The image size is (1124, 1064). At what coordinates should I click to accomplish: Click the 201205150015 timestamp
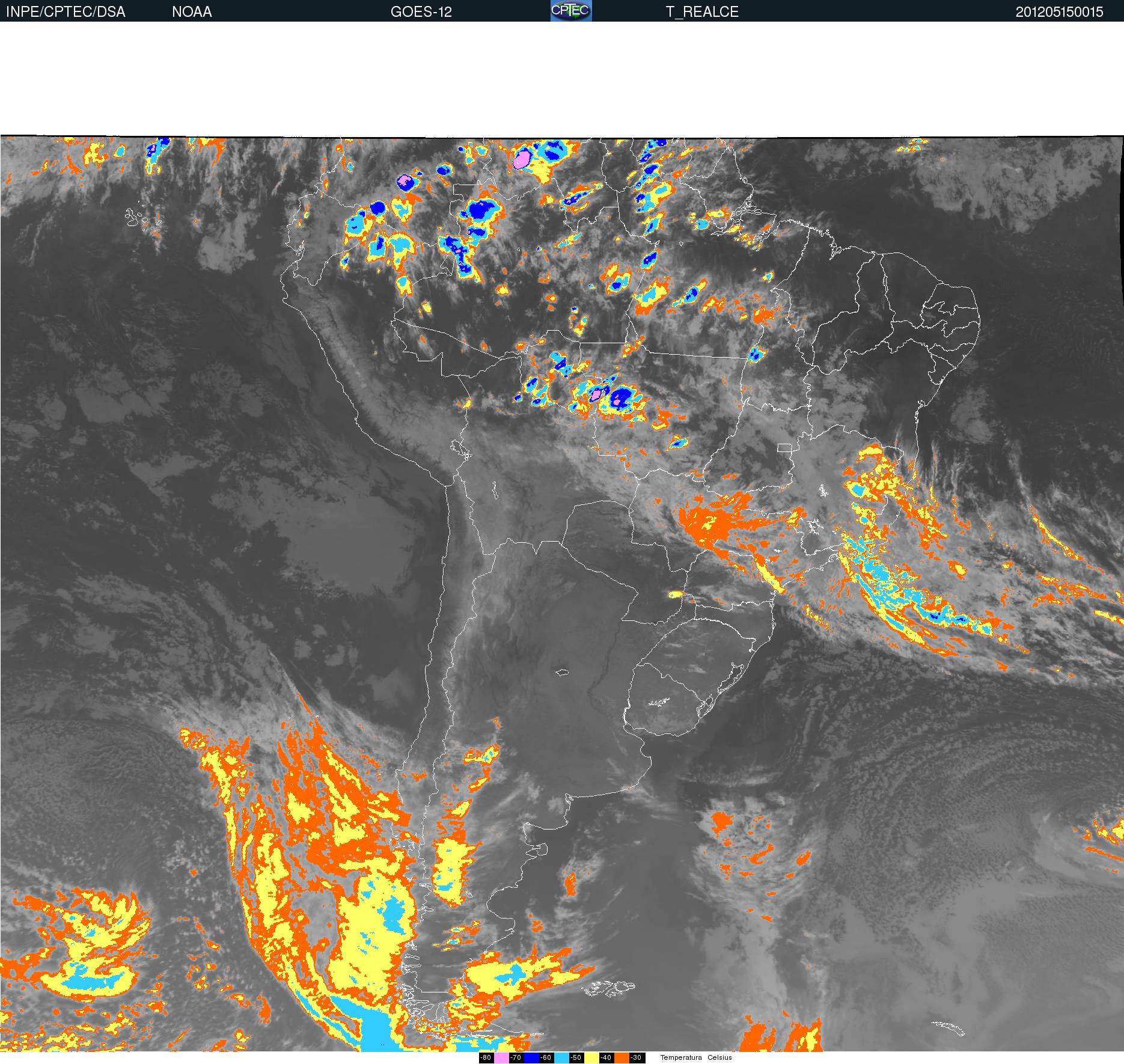(x=1060, y=12)
